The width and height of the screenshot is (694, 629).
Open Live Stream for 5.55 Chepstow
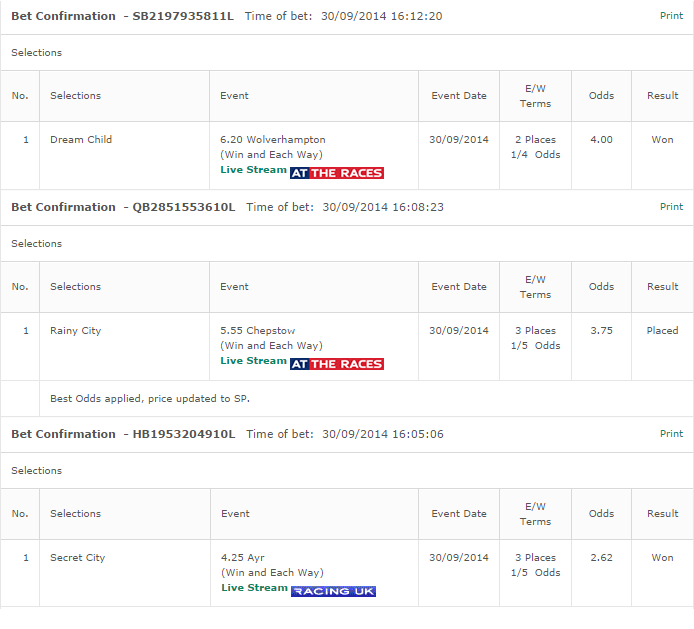(x=253, y=361)
